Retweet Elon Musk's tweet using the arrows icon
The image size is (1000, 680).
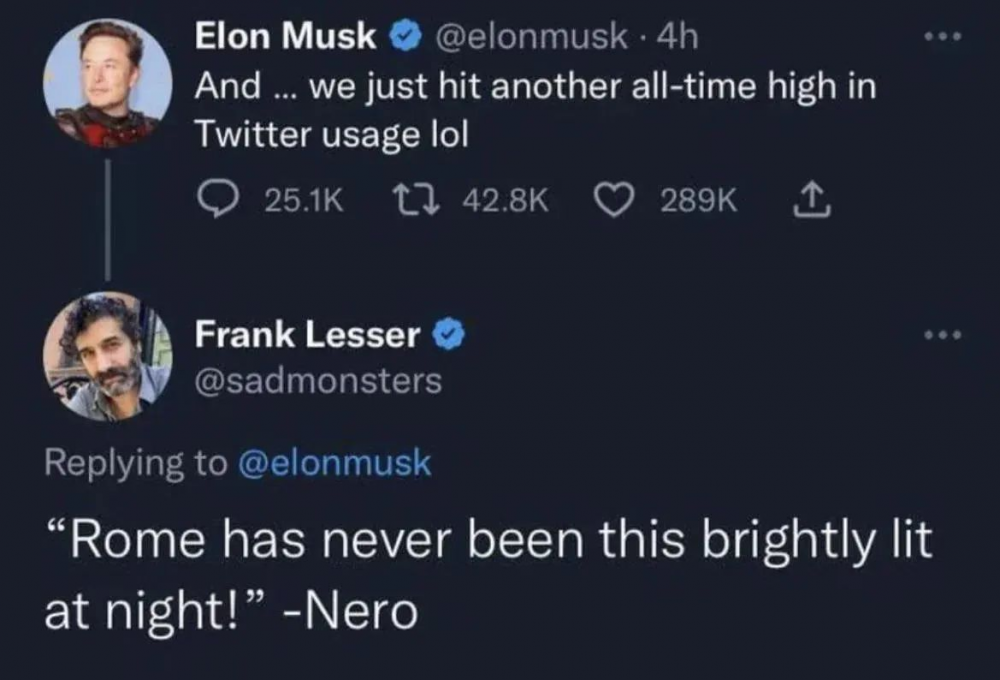[414, 202]
